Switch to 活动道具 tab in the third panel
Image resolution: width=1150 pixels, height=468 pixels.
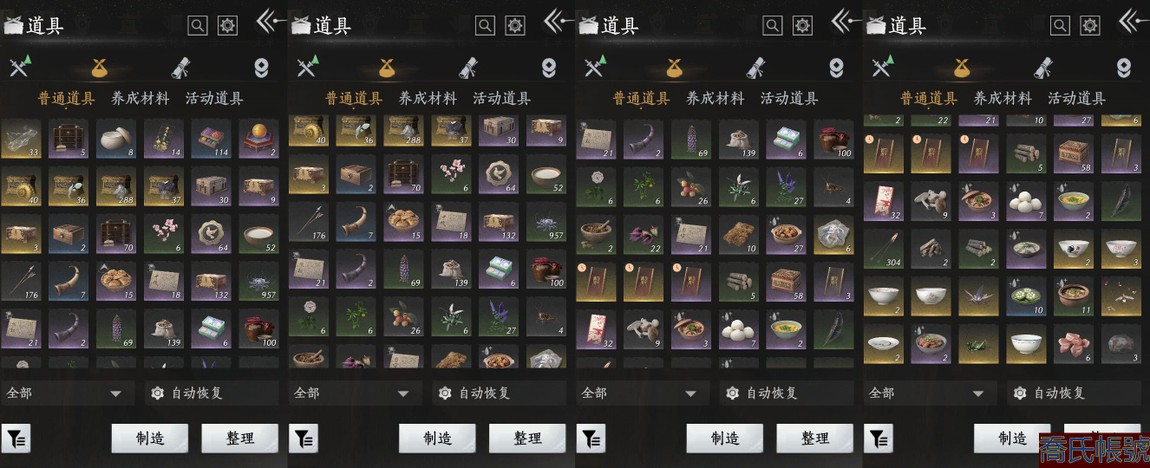pos(789,98)
